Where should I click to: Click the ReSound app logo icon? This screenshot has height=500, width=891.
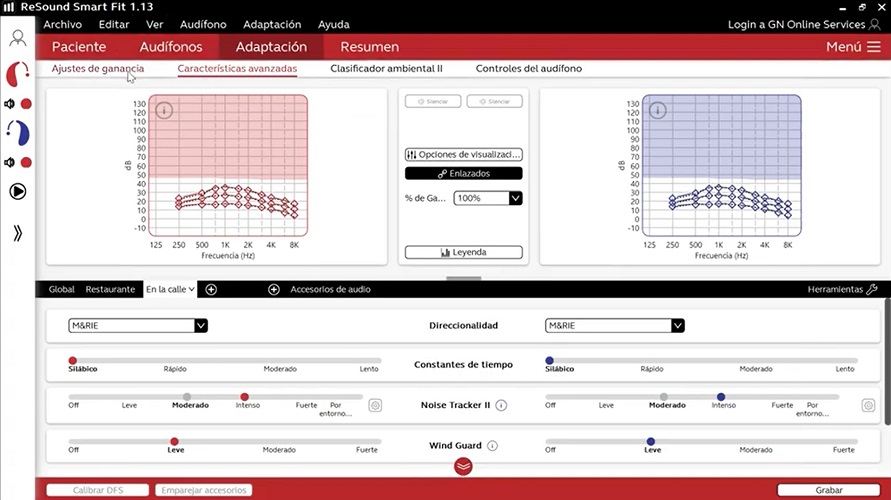[x=9, y=7]
